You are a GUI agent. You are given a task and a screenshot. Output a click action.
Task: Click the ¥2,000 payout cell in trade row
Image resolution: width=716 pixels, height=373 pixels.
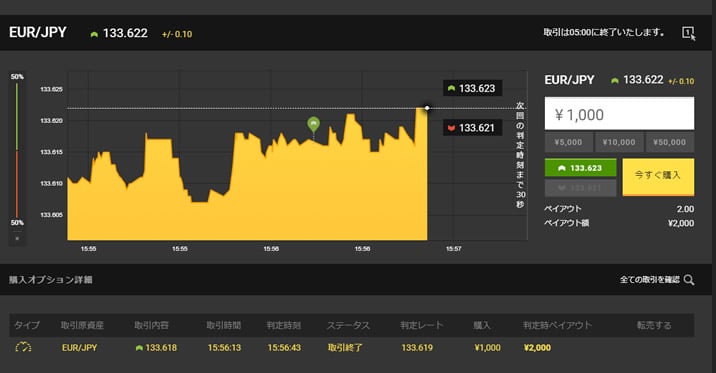[537, 348]
